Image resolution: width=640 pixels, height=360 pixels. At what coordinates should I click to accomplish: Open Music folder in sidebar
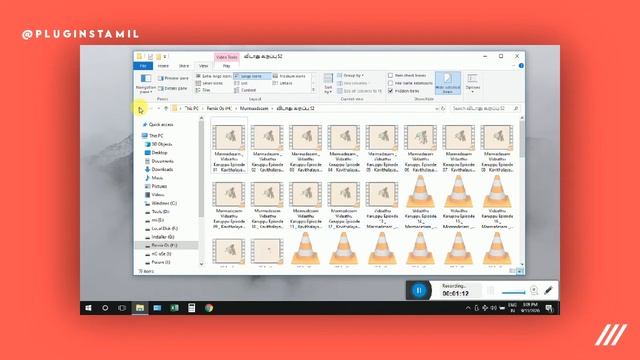click(154, 178)
